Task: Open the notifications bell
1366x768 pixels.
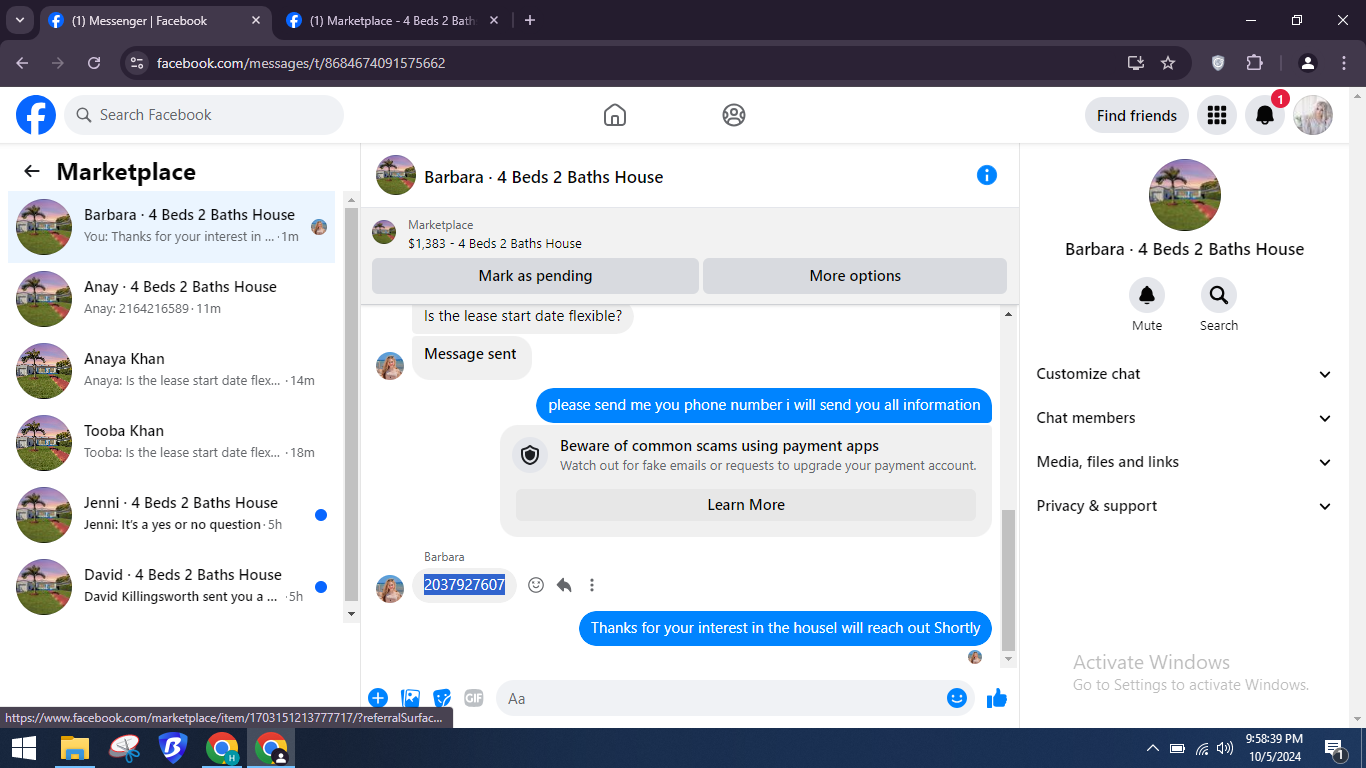Action: tap(1265, 115)
